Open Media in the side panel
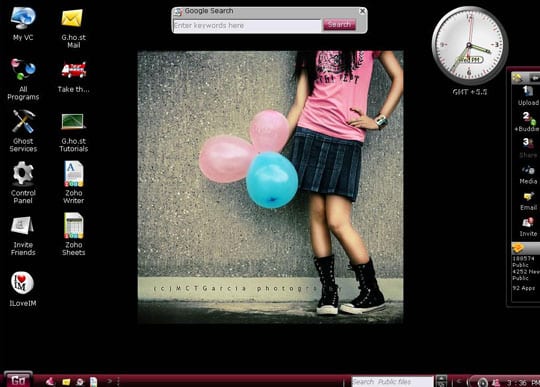The width and height of the screenshot is (540, 387). (528, 175)
